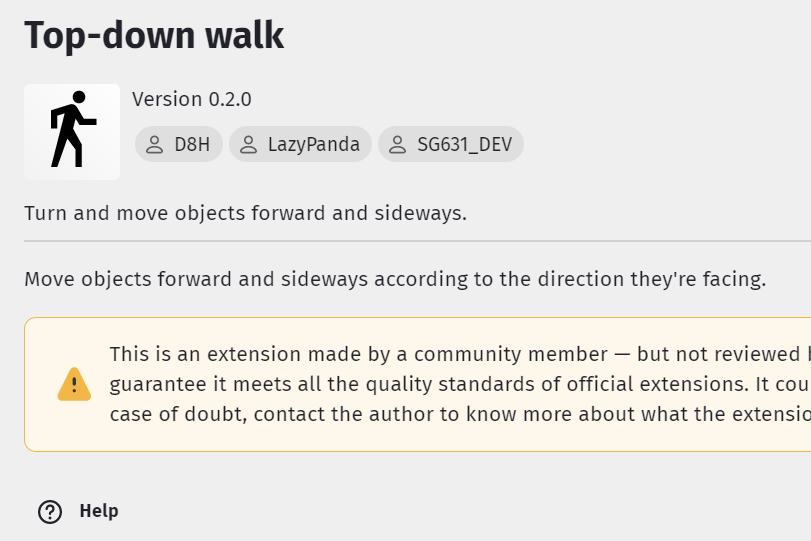This screenshot has width=811, height=541.
Task: Open the D8H author chip
Action: (x=179, y=144)
